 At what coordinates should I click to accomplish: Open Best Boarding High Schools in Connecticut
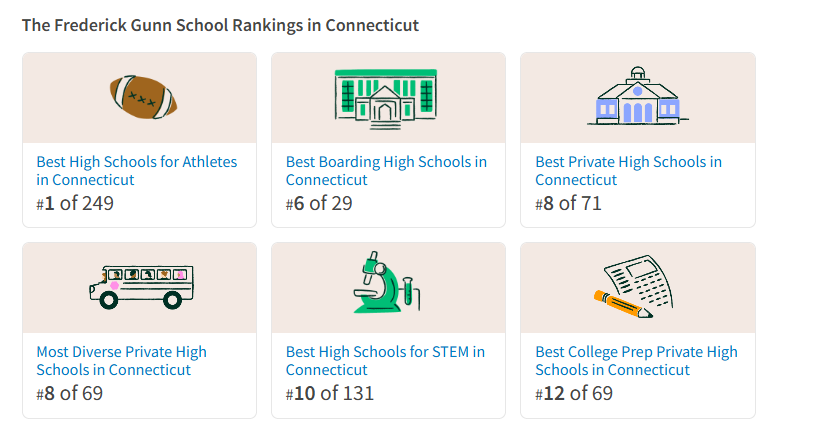click(386, 171)
